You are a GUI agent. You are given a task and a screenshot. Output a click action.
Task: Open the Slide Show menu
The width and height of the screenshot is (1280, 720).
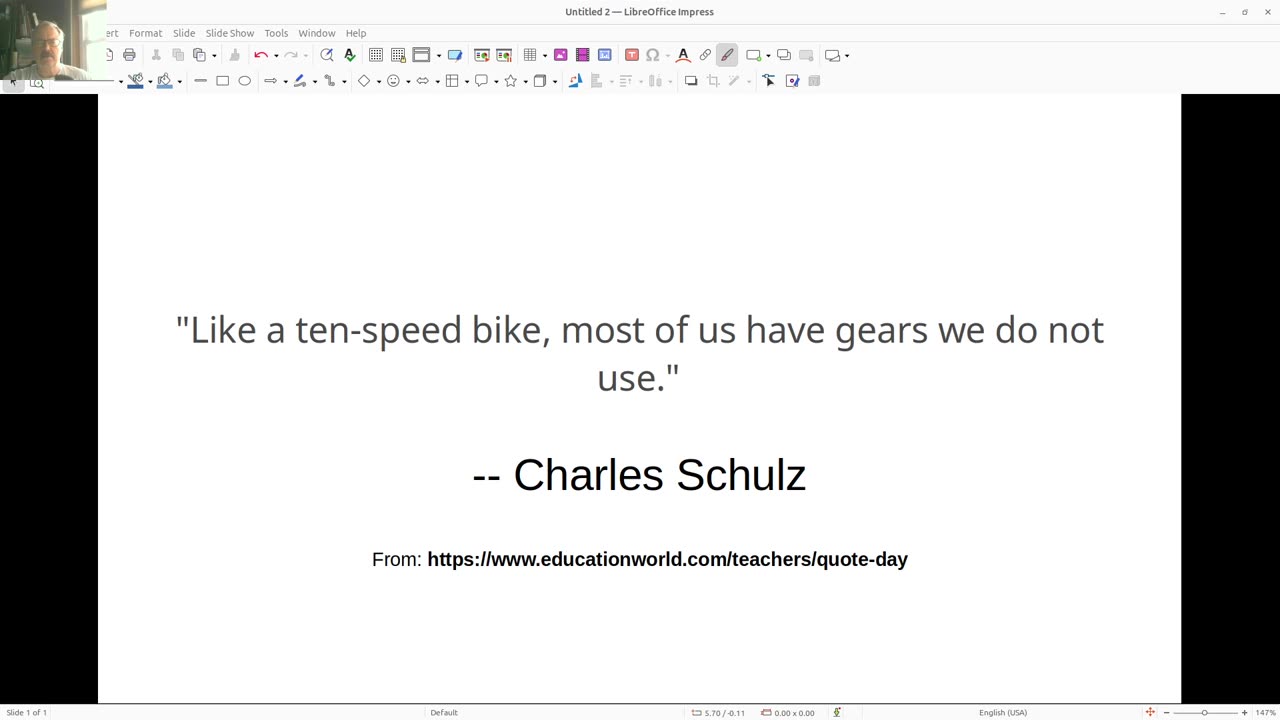pos(230,33)
